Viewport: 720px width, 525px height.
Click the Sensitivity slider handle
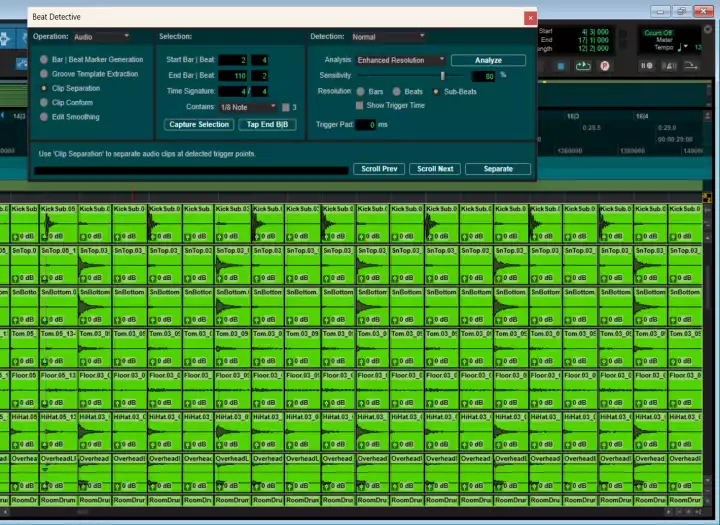[442, 75]
